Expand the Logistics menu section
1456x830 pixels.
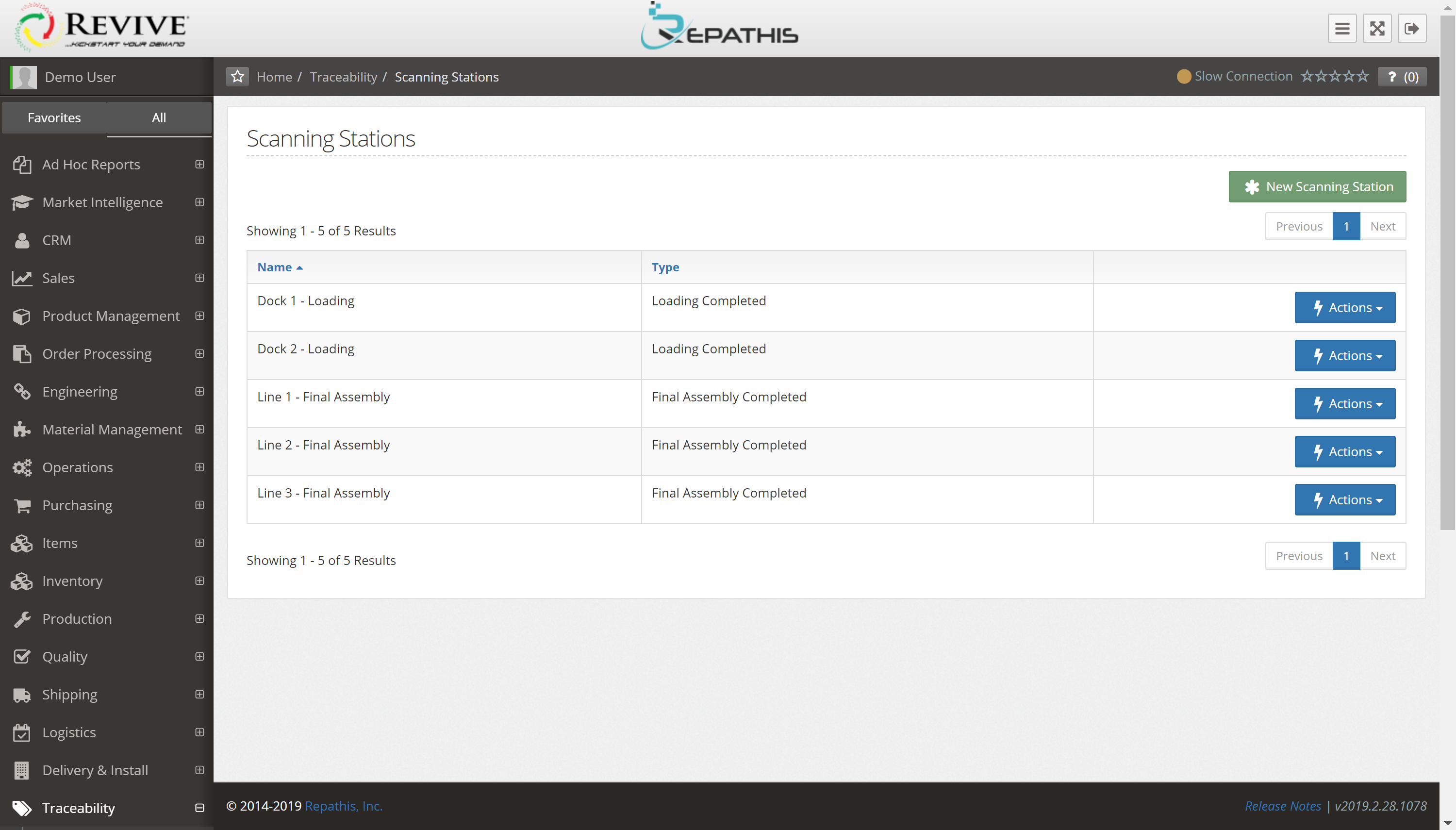[x=199, y=732]
